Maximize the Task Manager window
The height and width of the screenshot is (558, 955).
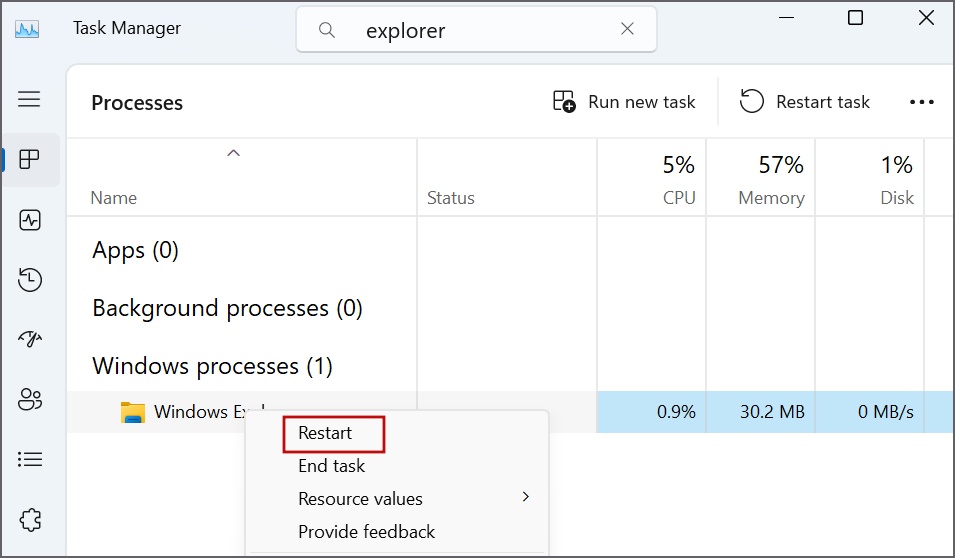(x=855, y=18)
